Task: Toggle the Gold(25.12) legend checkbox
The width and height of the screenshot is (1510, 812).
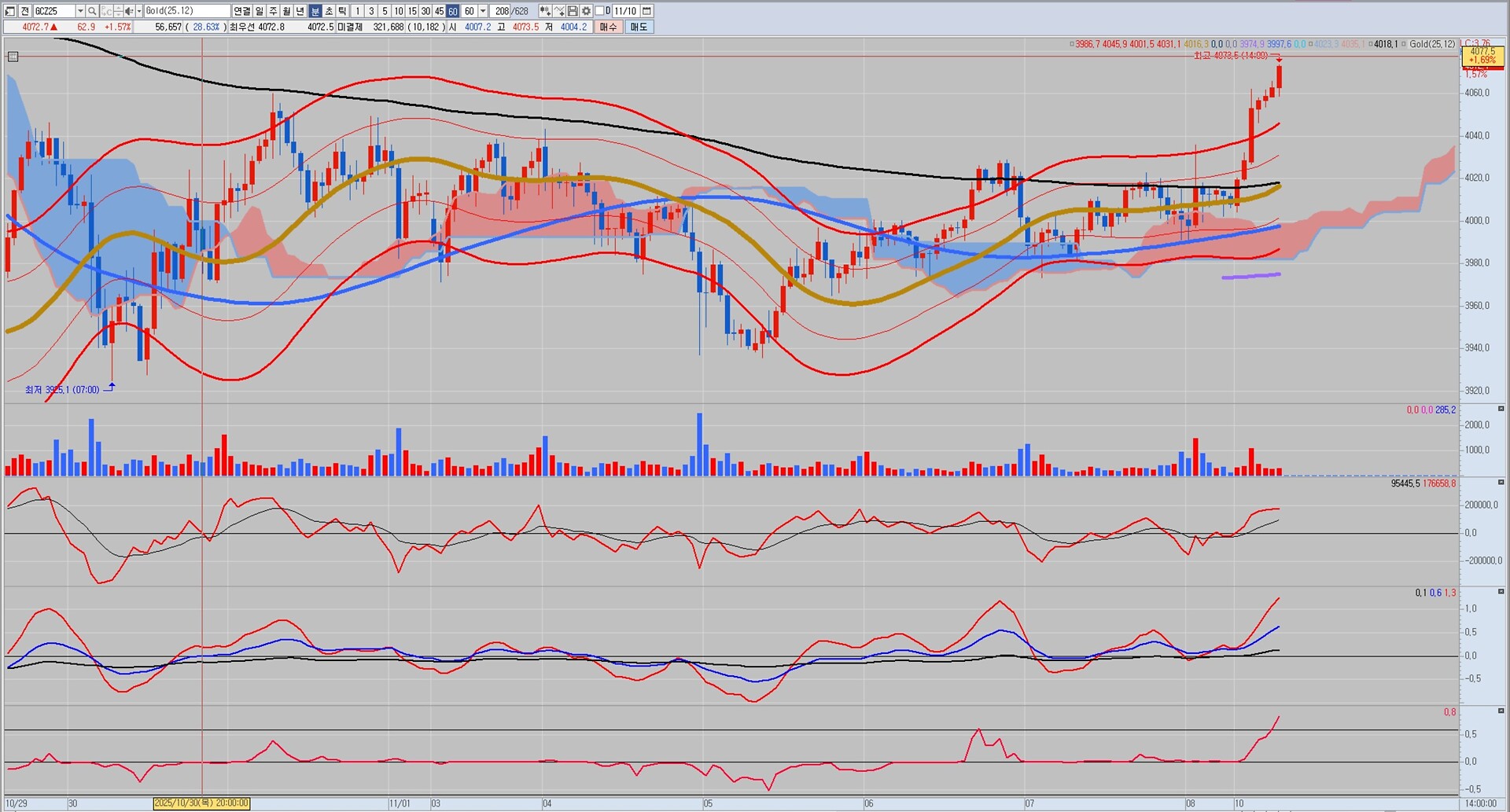Action: [x=1404, y=44]
